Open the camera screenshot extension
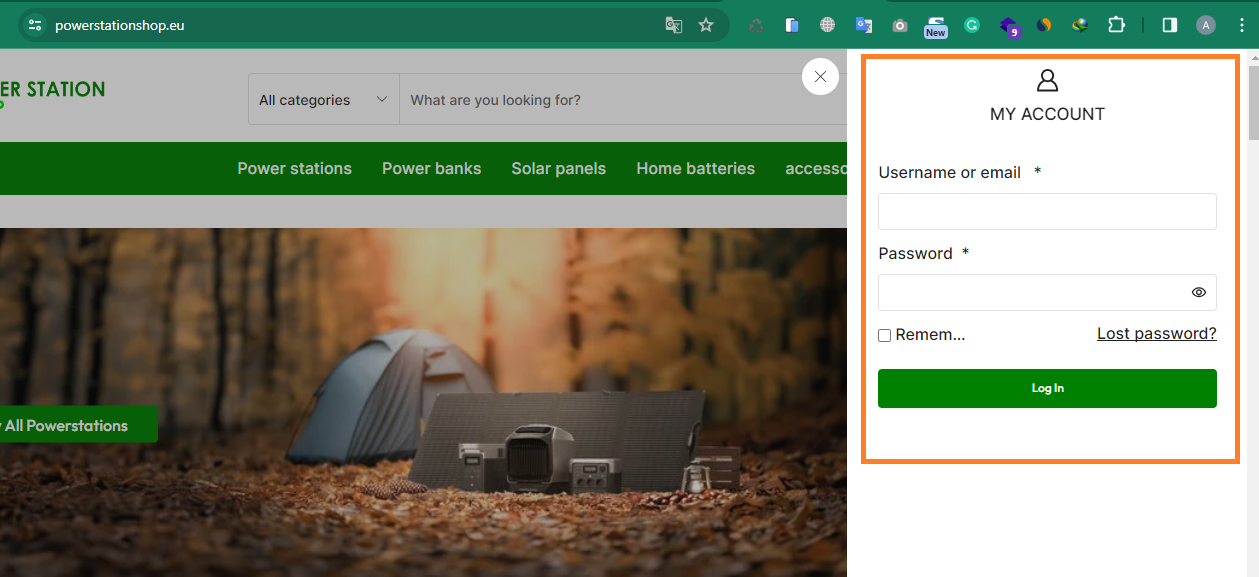 point(900,25)
